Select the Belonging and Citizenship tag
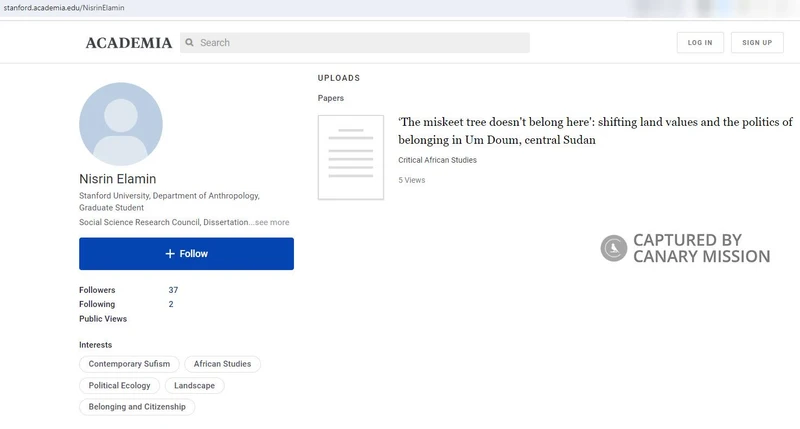Image resolution: width=800 pixels, height=429 pixels. tap(137, 407)
